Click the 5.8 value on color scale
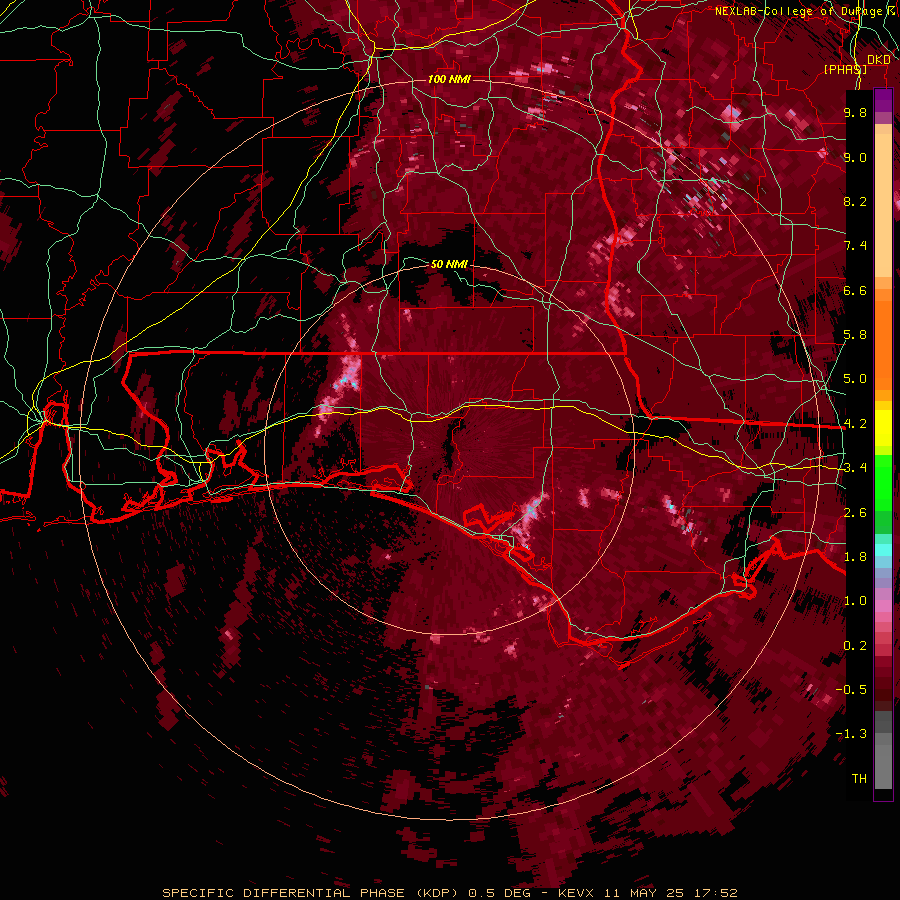The image size is (900, 900). (x=855, y=335)
